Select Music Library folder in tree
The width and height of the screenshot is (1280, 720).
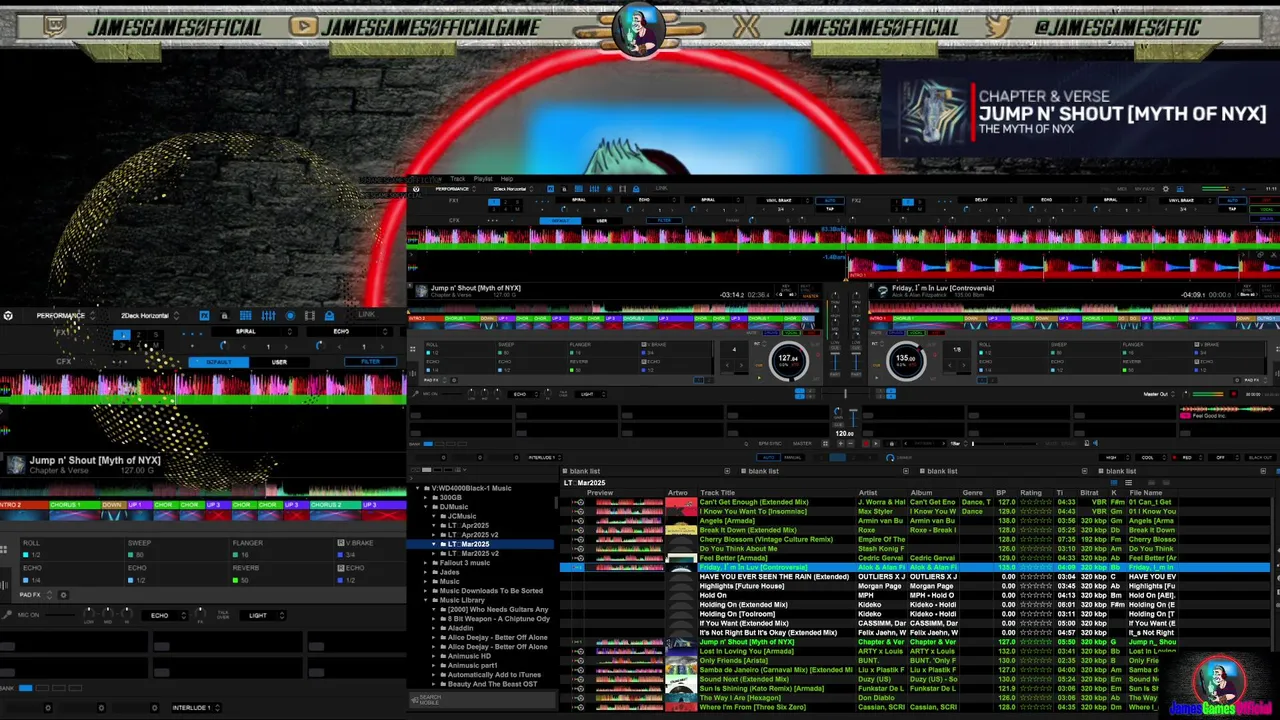(x=462, y=600)
